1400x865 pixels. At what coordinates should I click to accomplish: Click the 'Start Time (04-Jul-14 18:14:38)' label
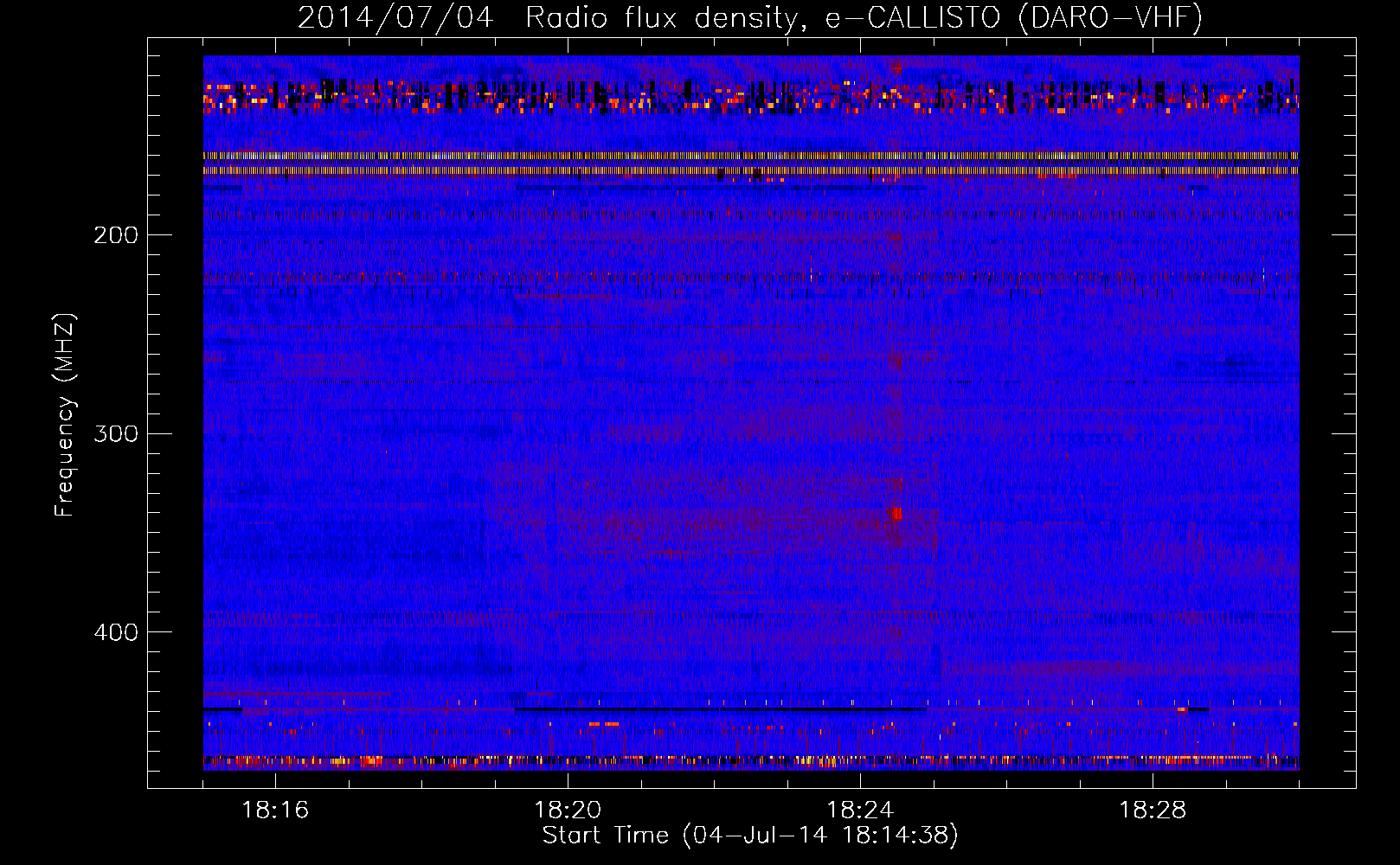750,836
